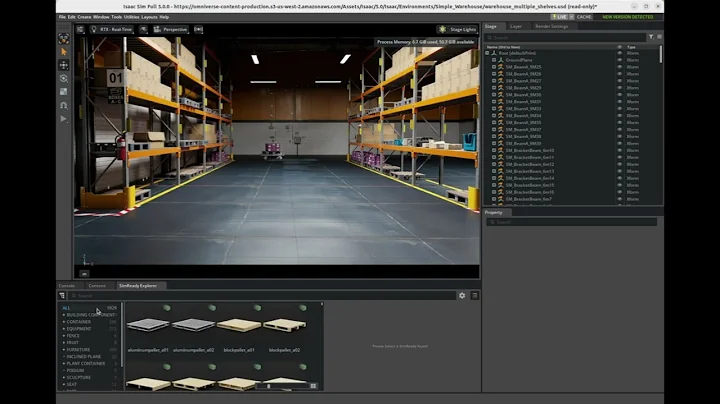Expand the CONTAINER category
Viewport: 720px width, 404px height.
64,322
